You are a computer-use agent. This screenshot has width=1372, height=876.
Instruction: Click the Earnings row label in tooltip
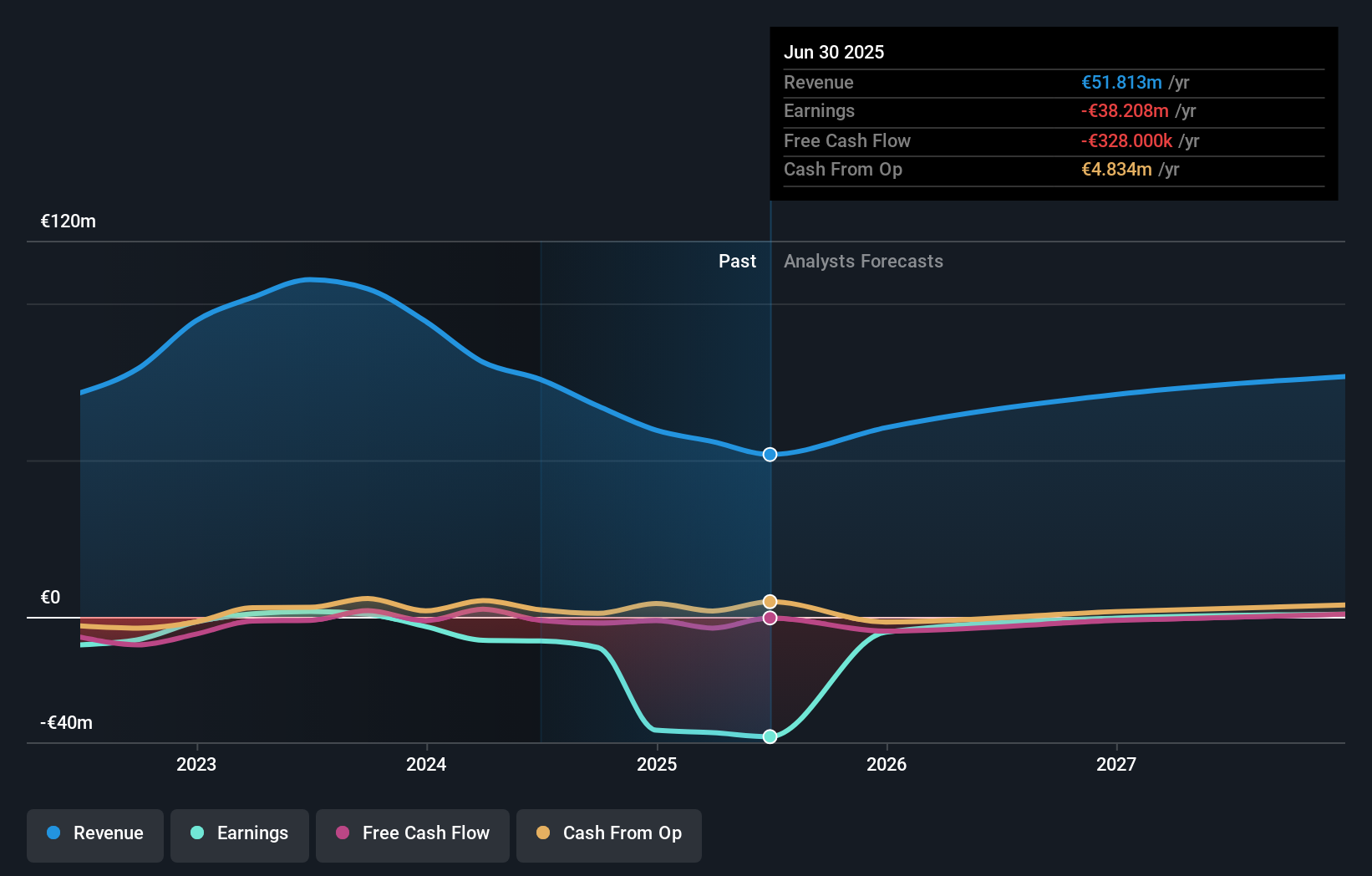pyautogui.click(x=819, y=111)
